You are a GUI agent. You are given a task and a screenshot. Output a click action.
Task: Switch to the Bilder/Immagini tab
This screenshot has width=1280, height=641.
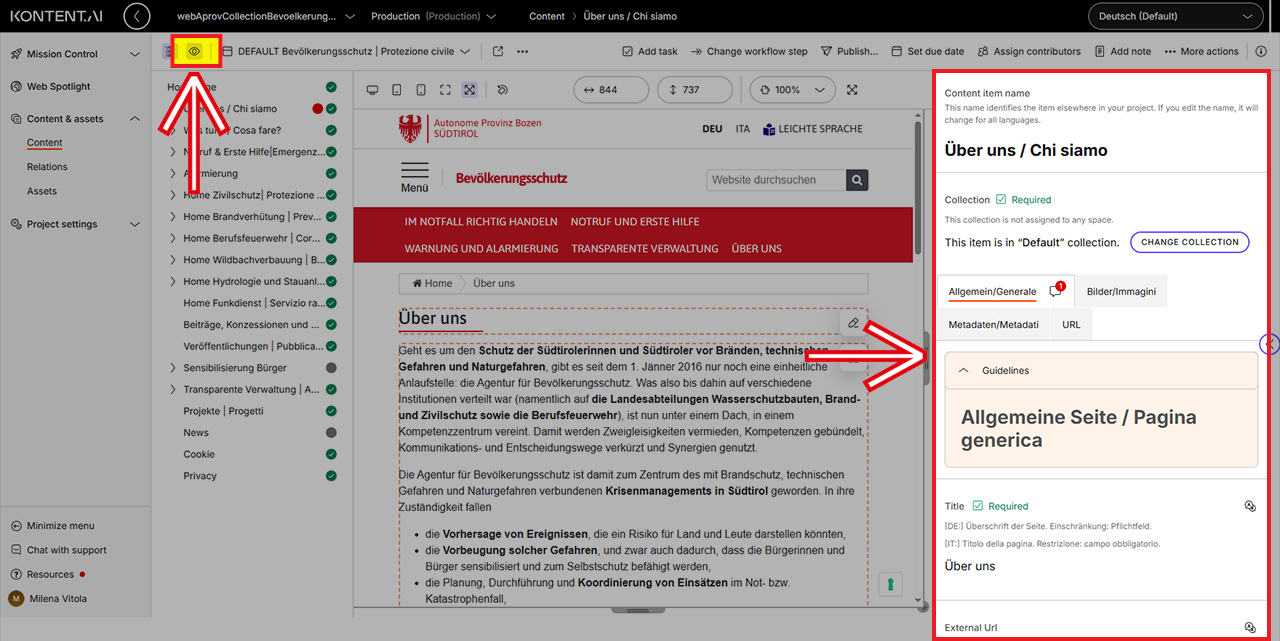[x=1121, y=291]
